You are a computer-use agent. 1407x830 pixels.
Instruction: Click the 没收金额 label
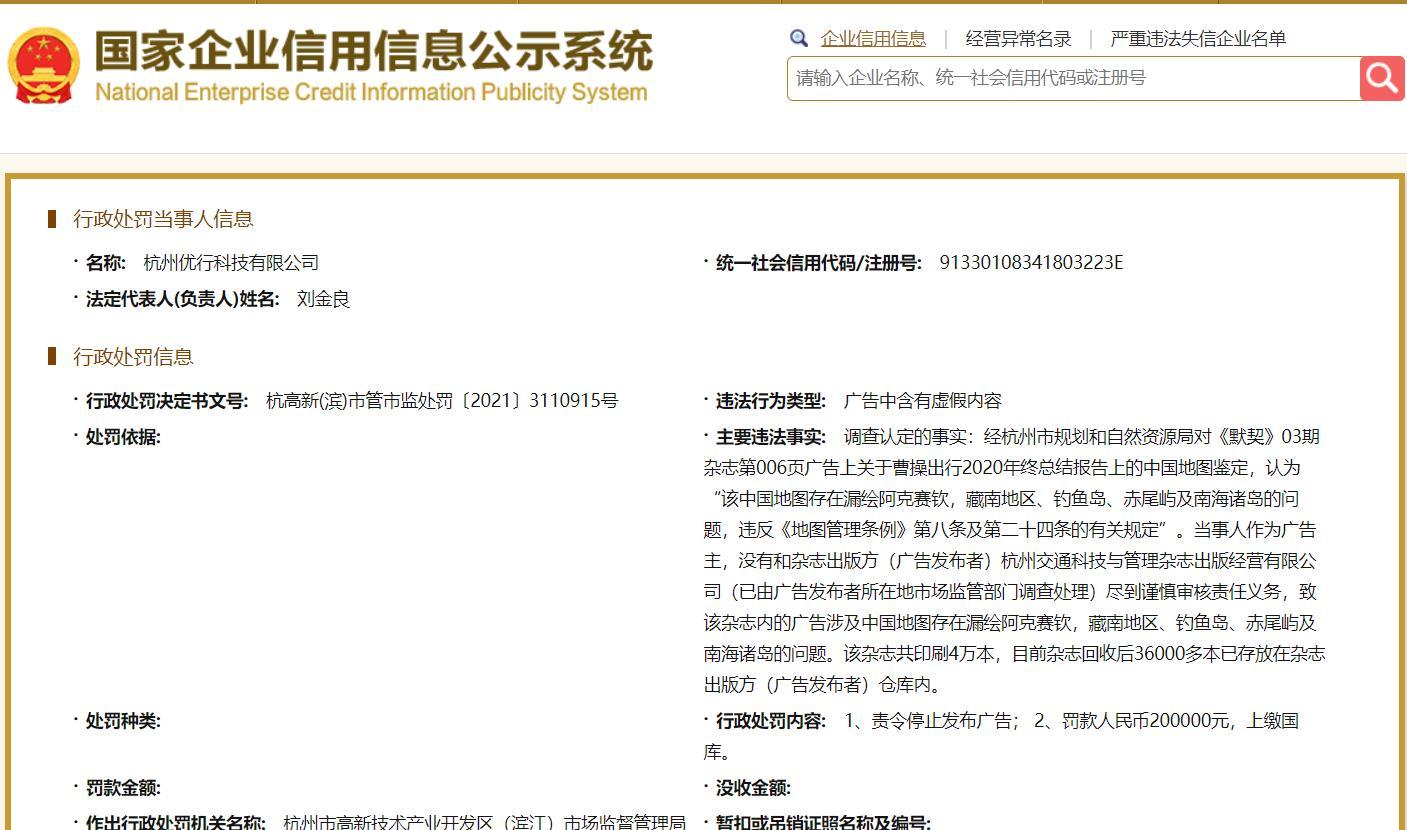click(x=753, y=788)
